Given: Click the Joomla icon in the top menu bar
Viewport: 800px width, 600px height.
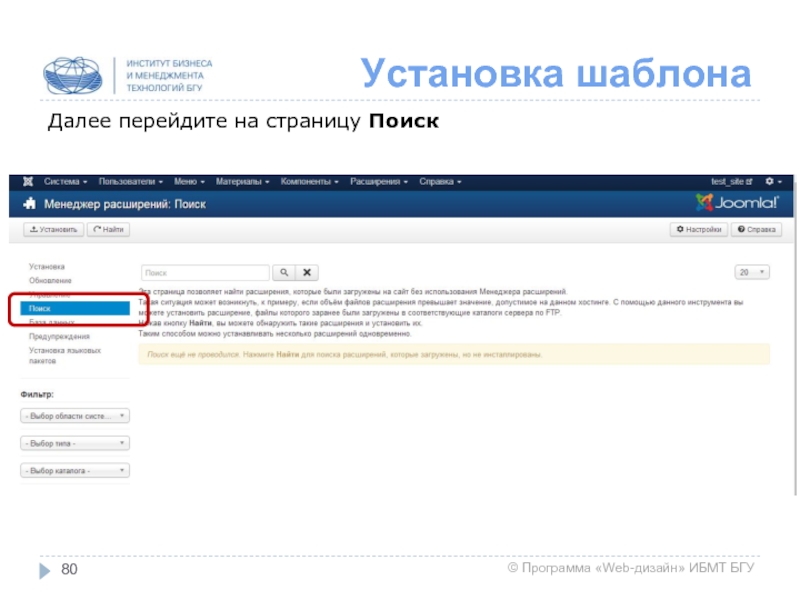Looking at the screenshot, I should pyautogui.click(x=28, y=182).
